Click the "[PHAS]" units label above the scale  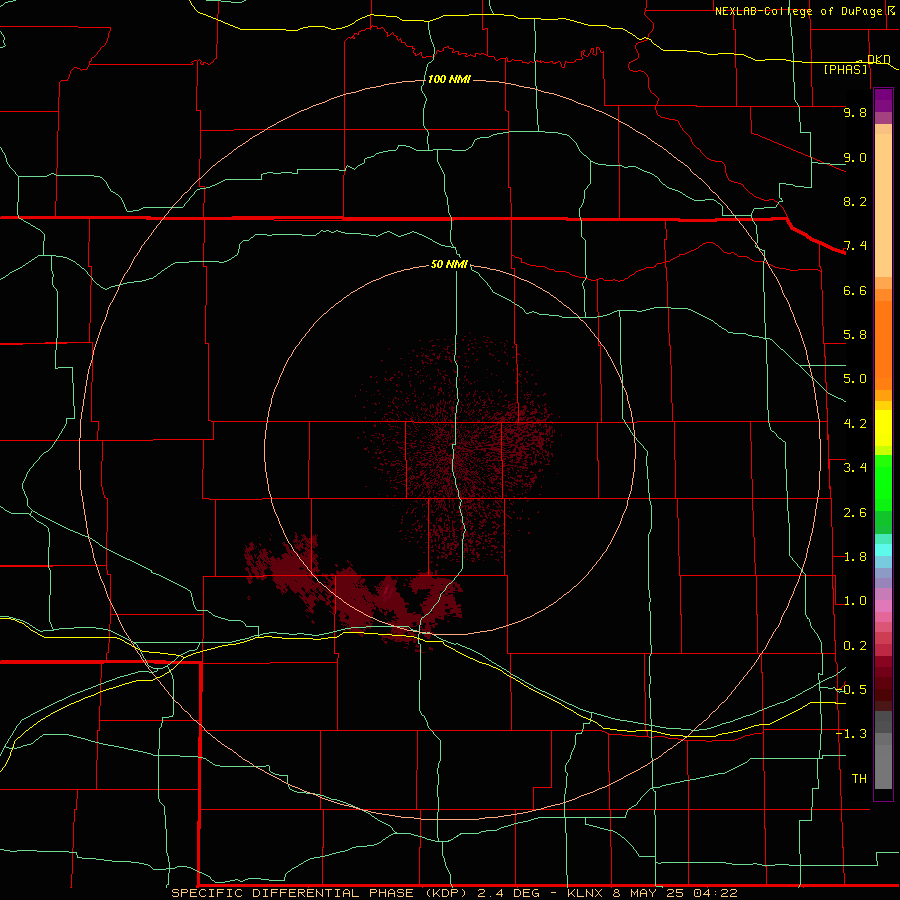pos(845,69)
